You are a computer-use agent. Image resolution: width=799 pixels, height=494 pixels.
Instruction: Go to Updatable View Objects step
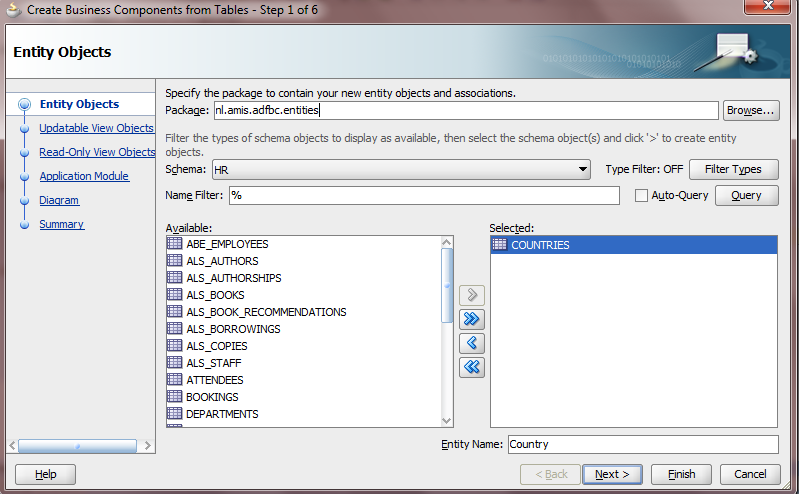pyautogui.click(x=96, y=128)
